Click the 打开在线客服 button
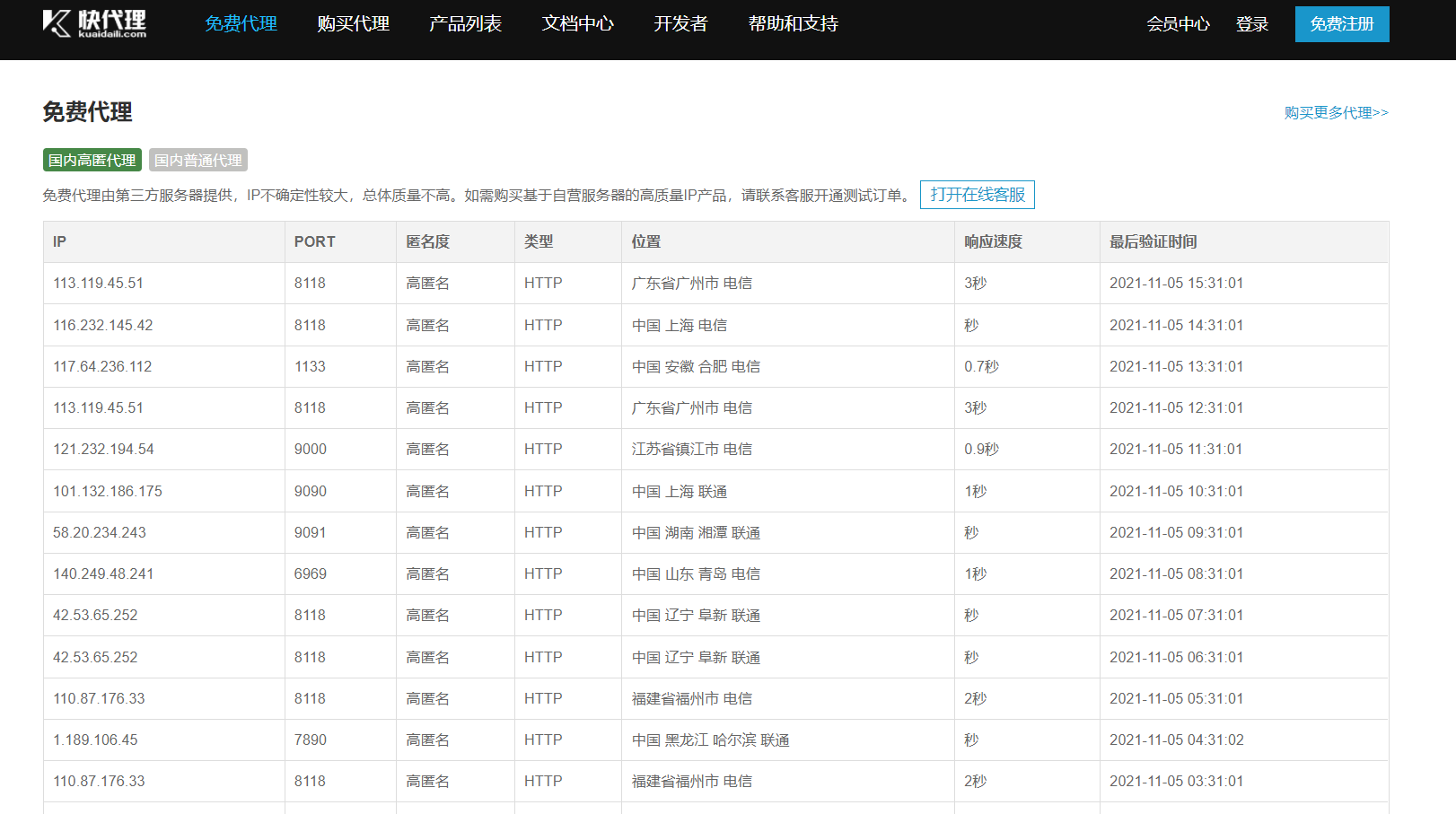Screen dimensions: 1456x814 point(978,195)
